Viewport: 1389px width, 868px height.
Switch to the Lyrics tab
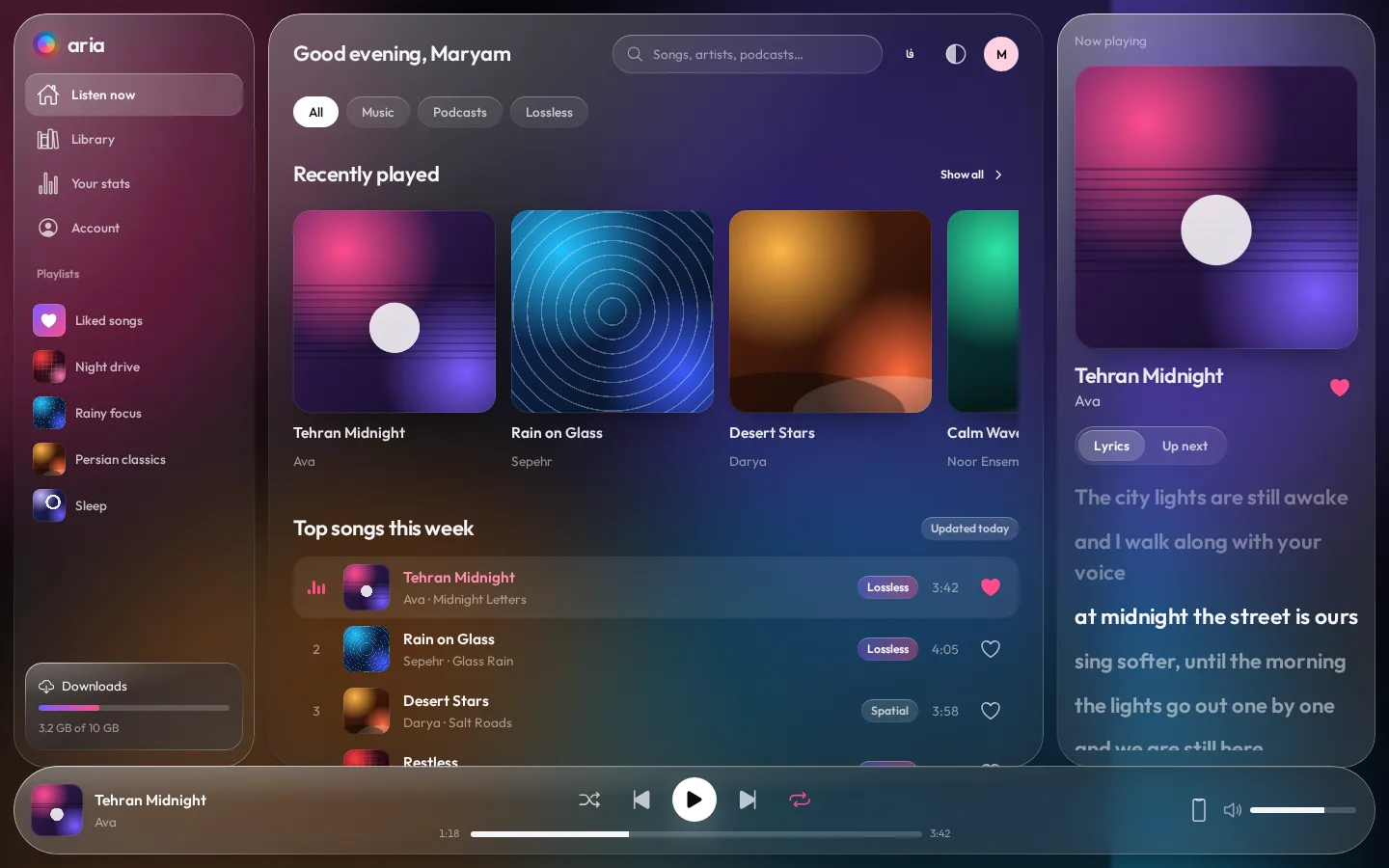[x=1111, y=446]
